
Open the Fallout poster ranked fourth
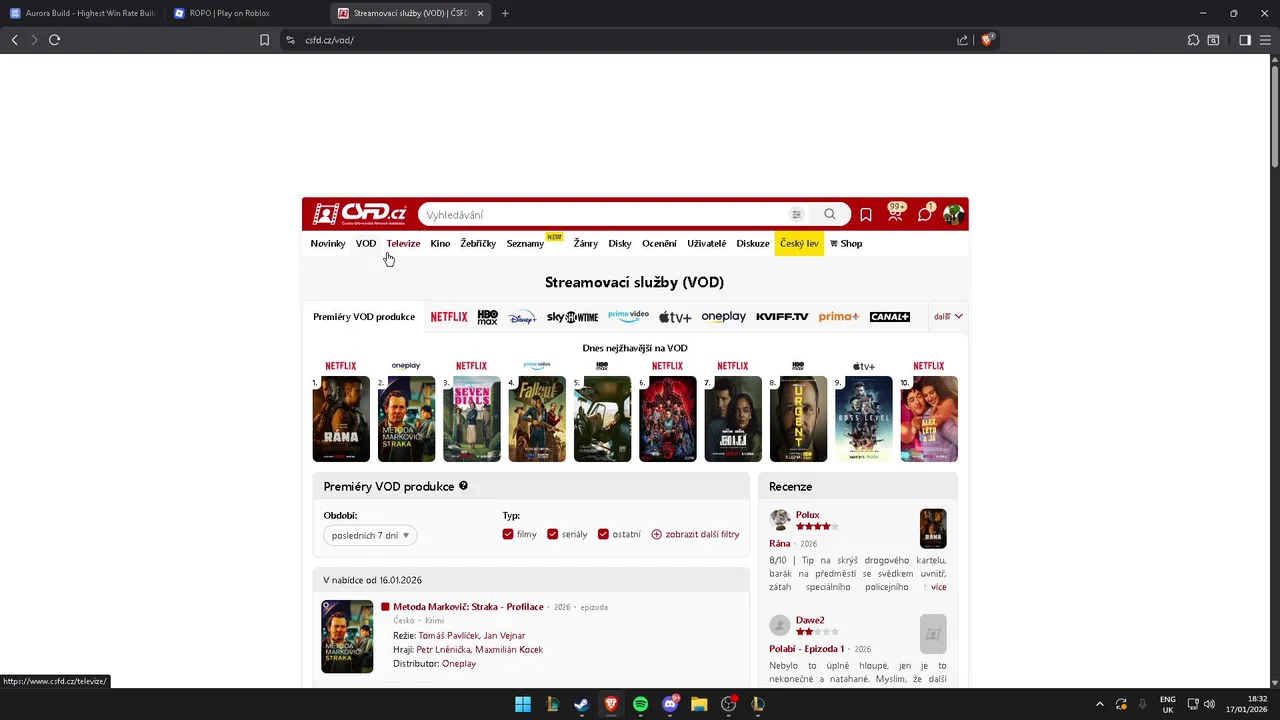537,419
